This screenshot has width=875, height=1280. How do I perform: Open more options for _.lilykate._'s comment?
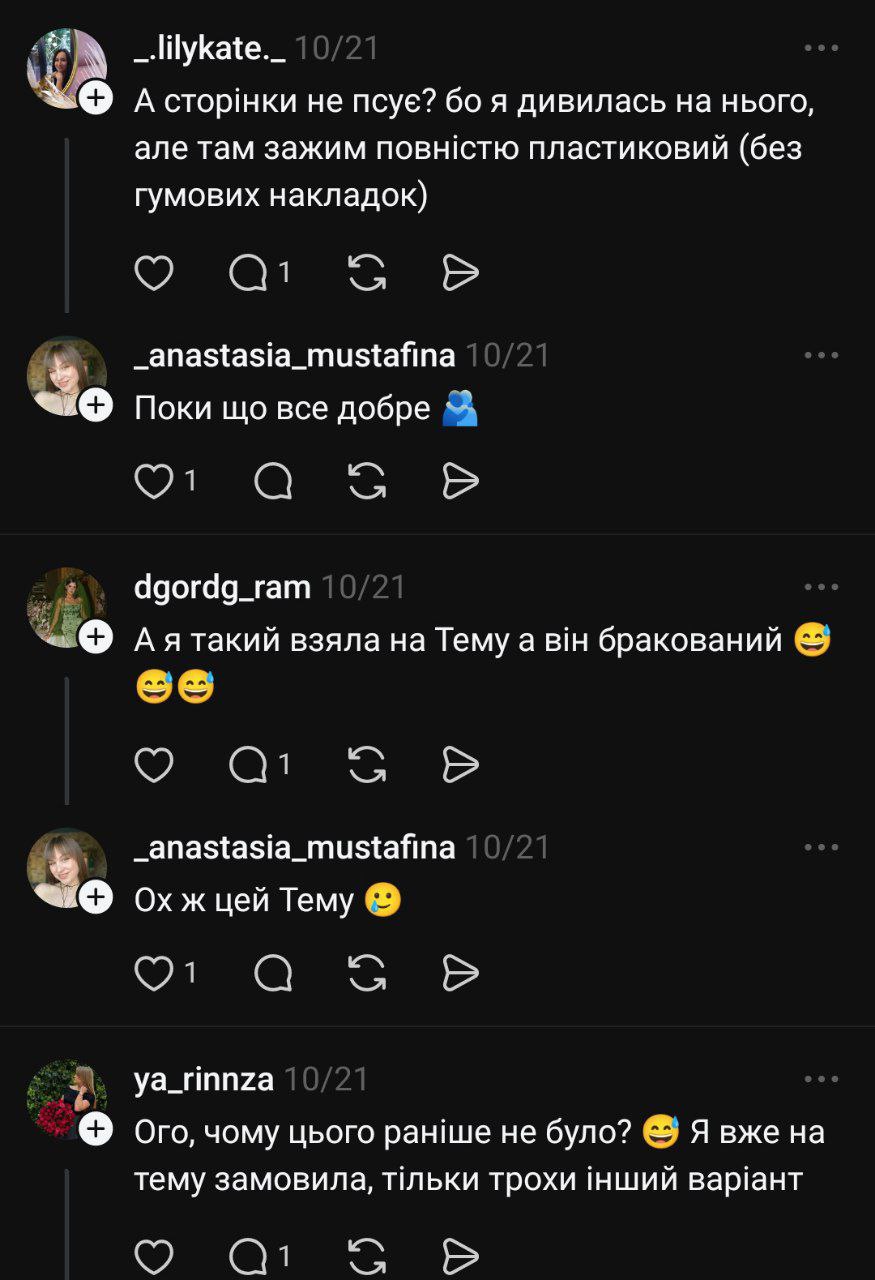click(821, 48)
